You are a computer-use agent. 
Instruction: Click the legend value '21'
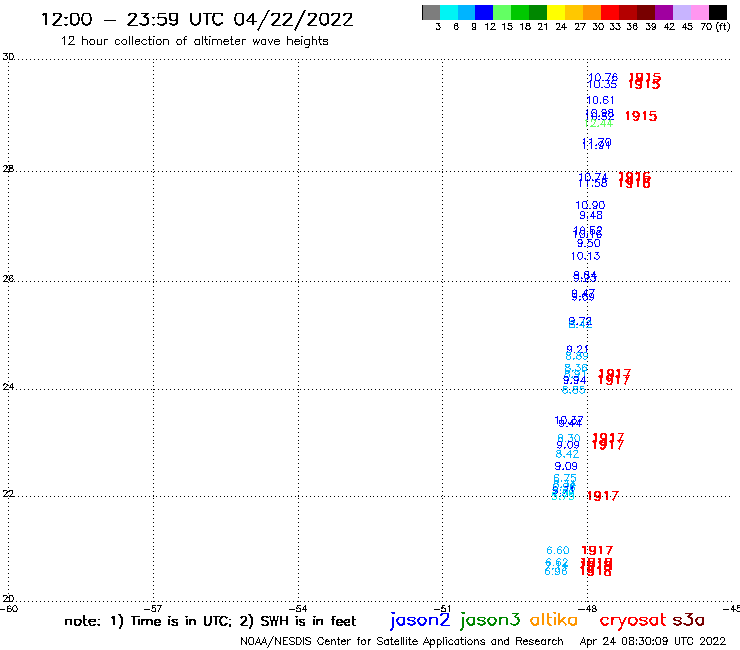pos(543,27)
